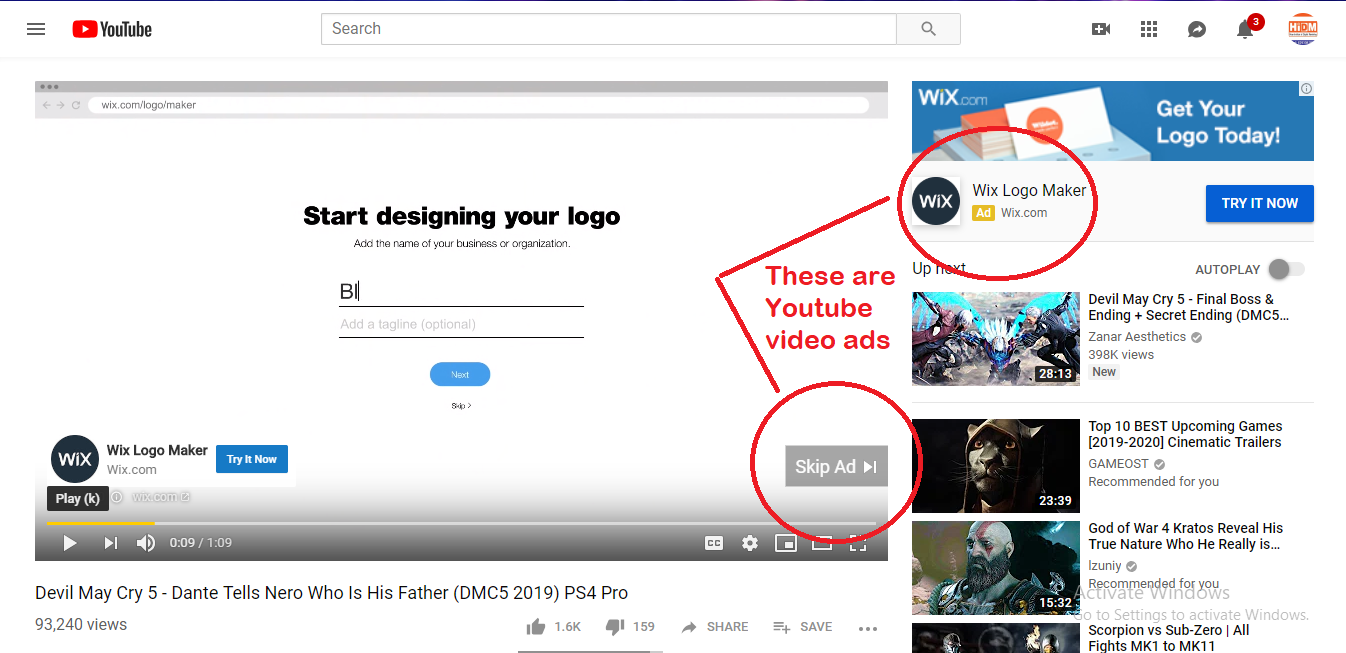Open the create video camera icon
This screenshot has height=653, width=1346.
pos(1101,29)
